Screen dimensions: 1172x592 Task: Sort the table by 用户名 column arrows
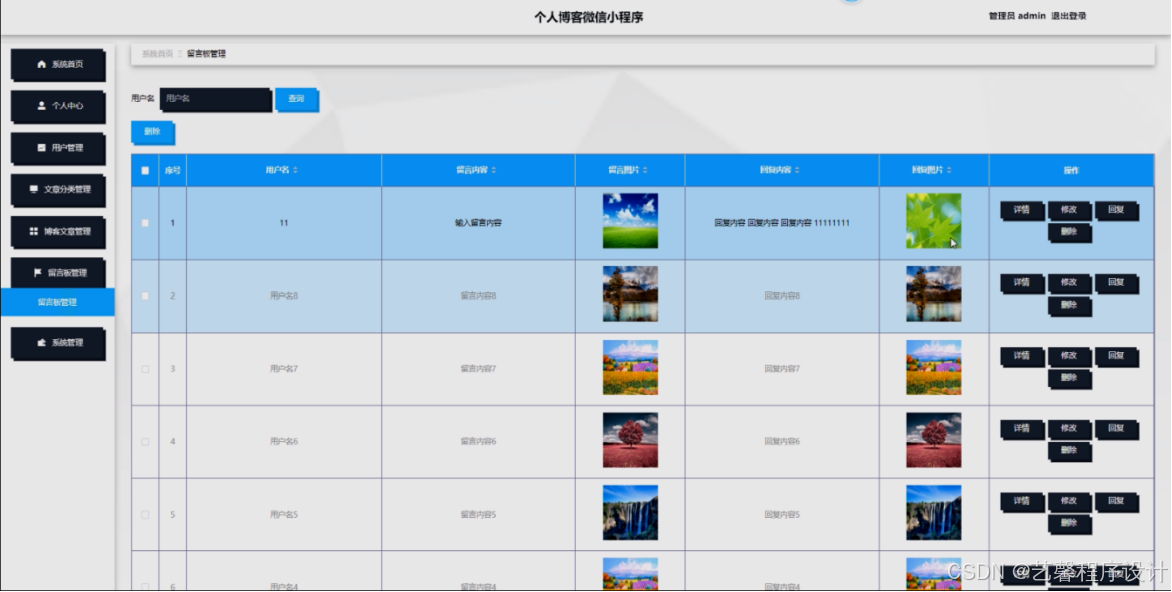click(295, 170)
